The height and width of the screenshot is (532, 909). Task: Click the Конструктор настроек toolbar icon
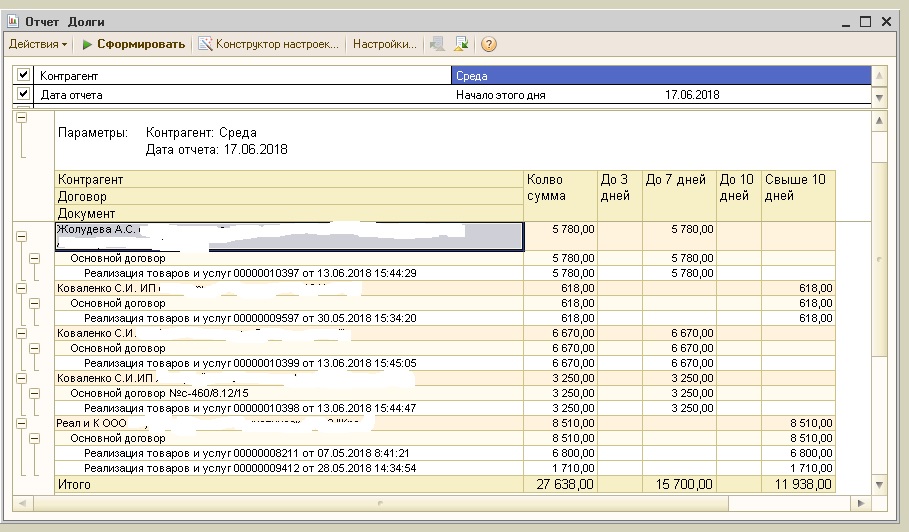pos(205,44)
